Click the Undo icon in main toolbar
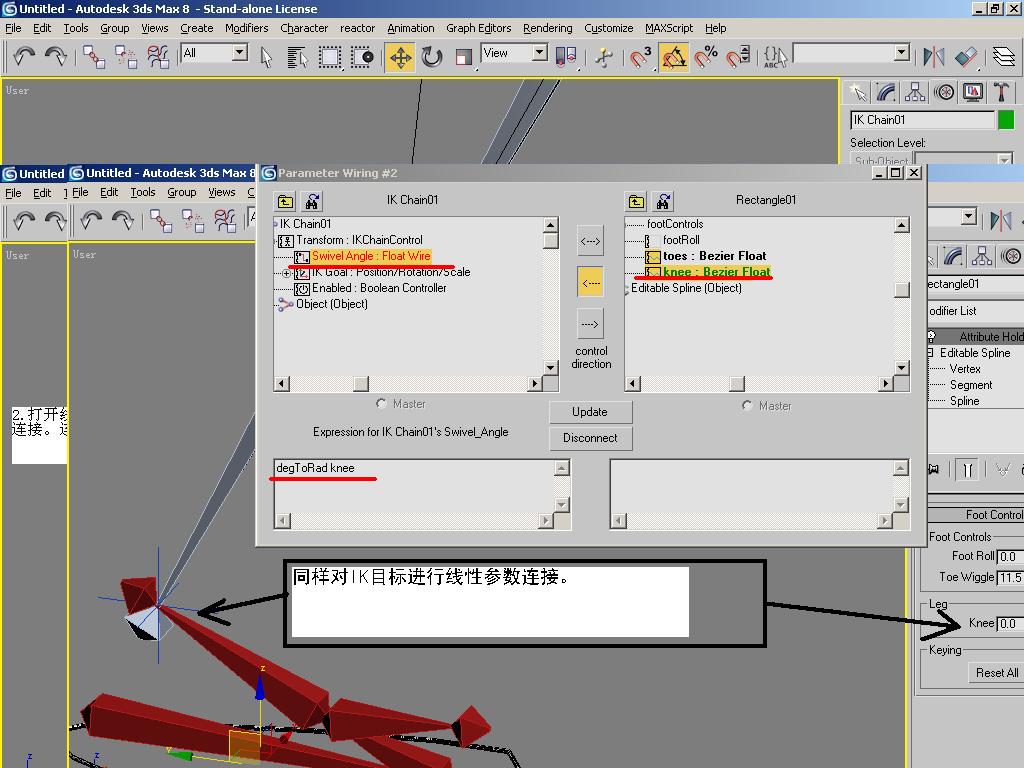The image size is (1024, 768). click(x=24, y=56)
